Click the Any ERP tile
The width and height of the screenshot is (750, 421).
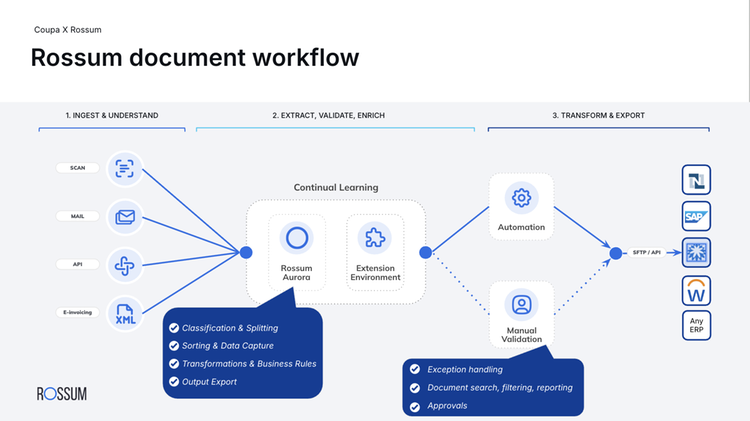pyautogui.click(x=696, y=326)
